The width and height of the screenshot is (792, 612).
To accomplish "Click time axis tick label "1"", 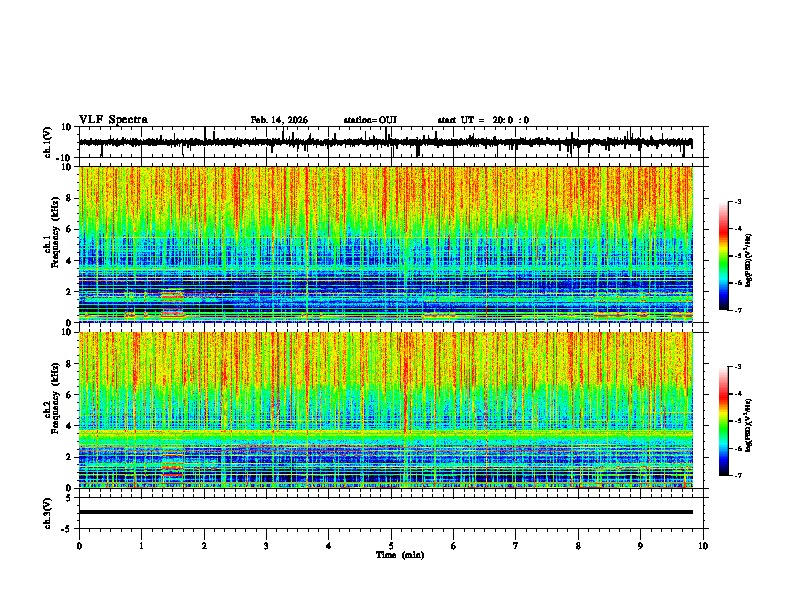I will click(x=141, y=546).
